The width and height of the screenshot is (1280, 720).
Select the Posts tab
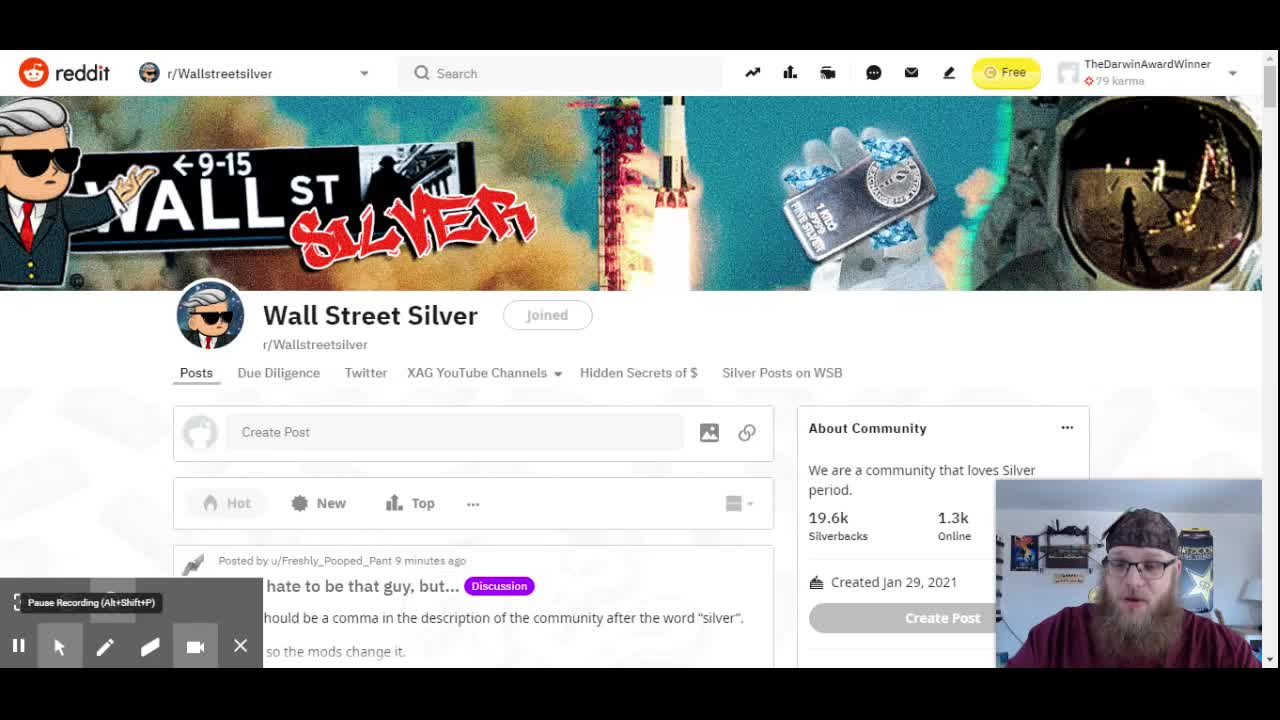[x=196, y=373]
